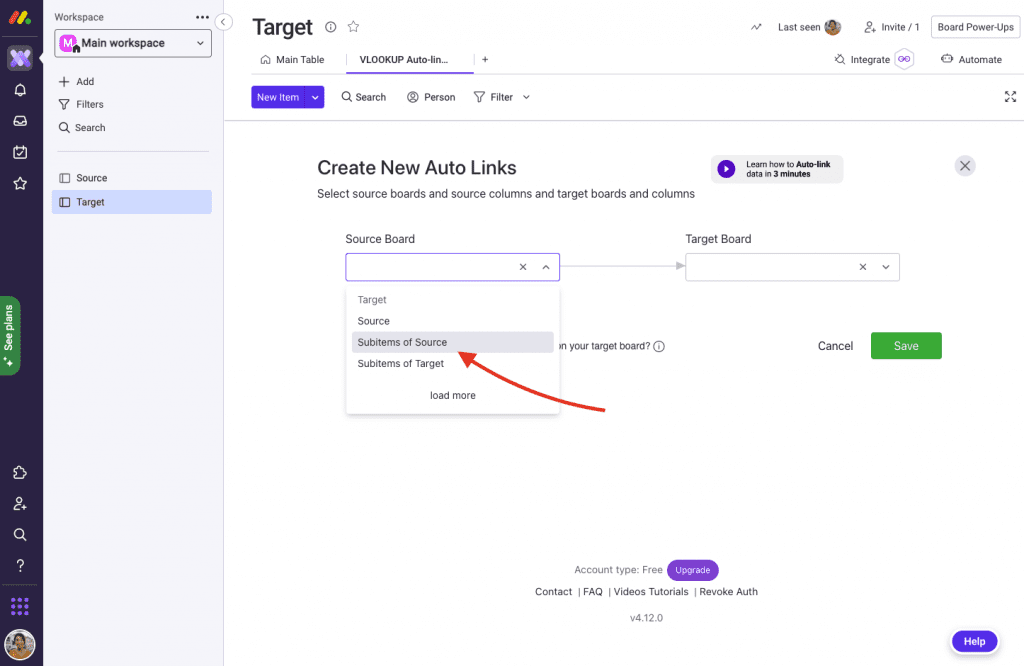
Task: Open apps puzzle piece icon
Action: point(20,473)
